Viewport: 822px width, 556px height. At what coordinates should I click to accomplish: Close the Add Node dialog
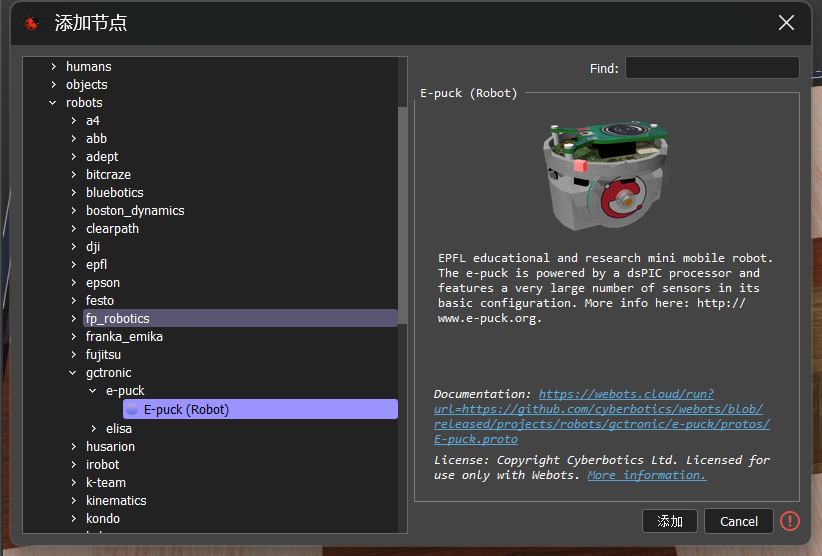[x=786, y=23]
